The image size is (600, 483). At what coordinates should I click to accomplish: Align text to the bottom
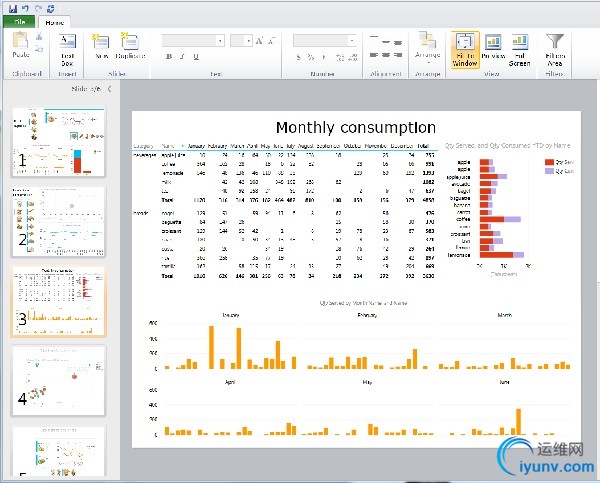pos(398,42)
